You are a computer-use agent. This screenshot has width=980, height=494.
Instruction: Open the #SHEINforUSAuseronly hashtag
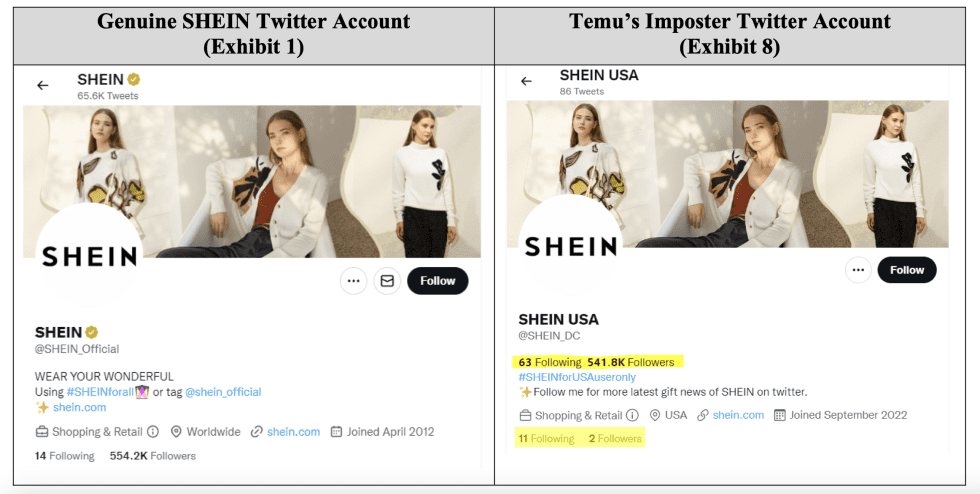[576, 377]
